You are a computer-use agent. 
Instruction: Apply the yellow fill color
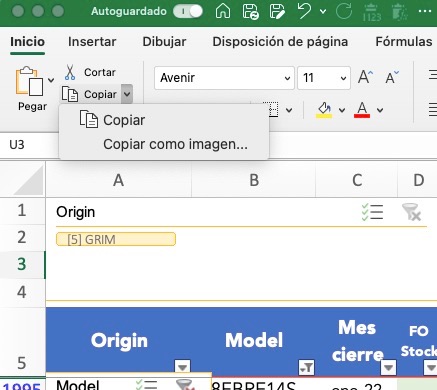click(324, 110)
